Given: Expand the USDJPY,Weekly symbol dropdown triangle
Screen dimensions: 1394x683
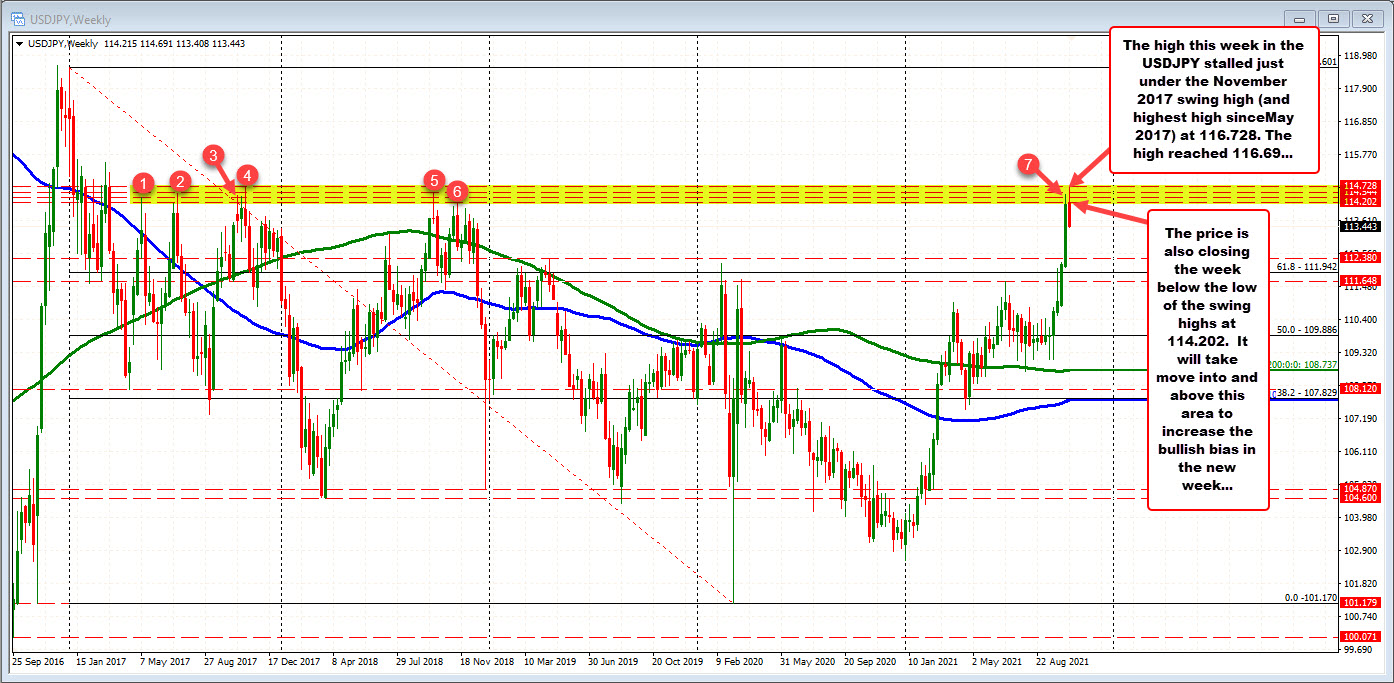Looking at the screenshot, I should [x=18, y=44].
